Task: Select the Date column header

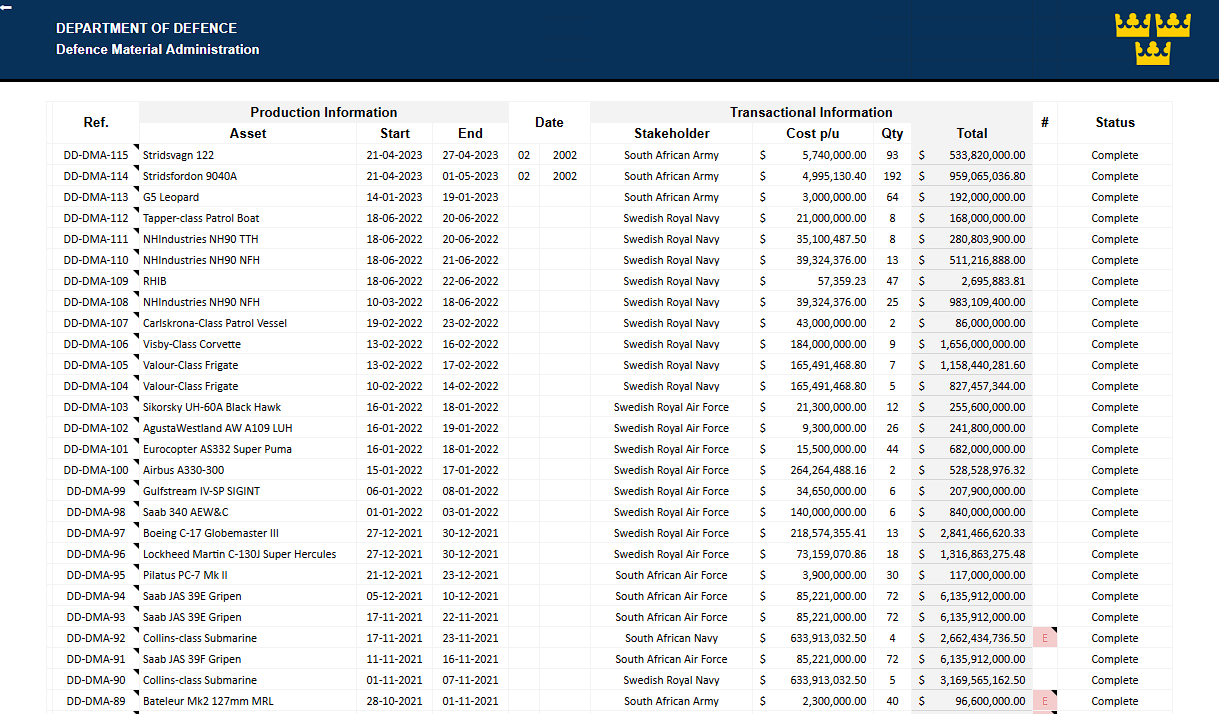Action: [x=549, y=122]
